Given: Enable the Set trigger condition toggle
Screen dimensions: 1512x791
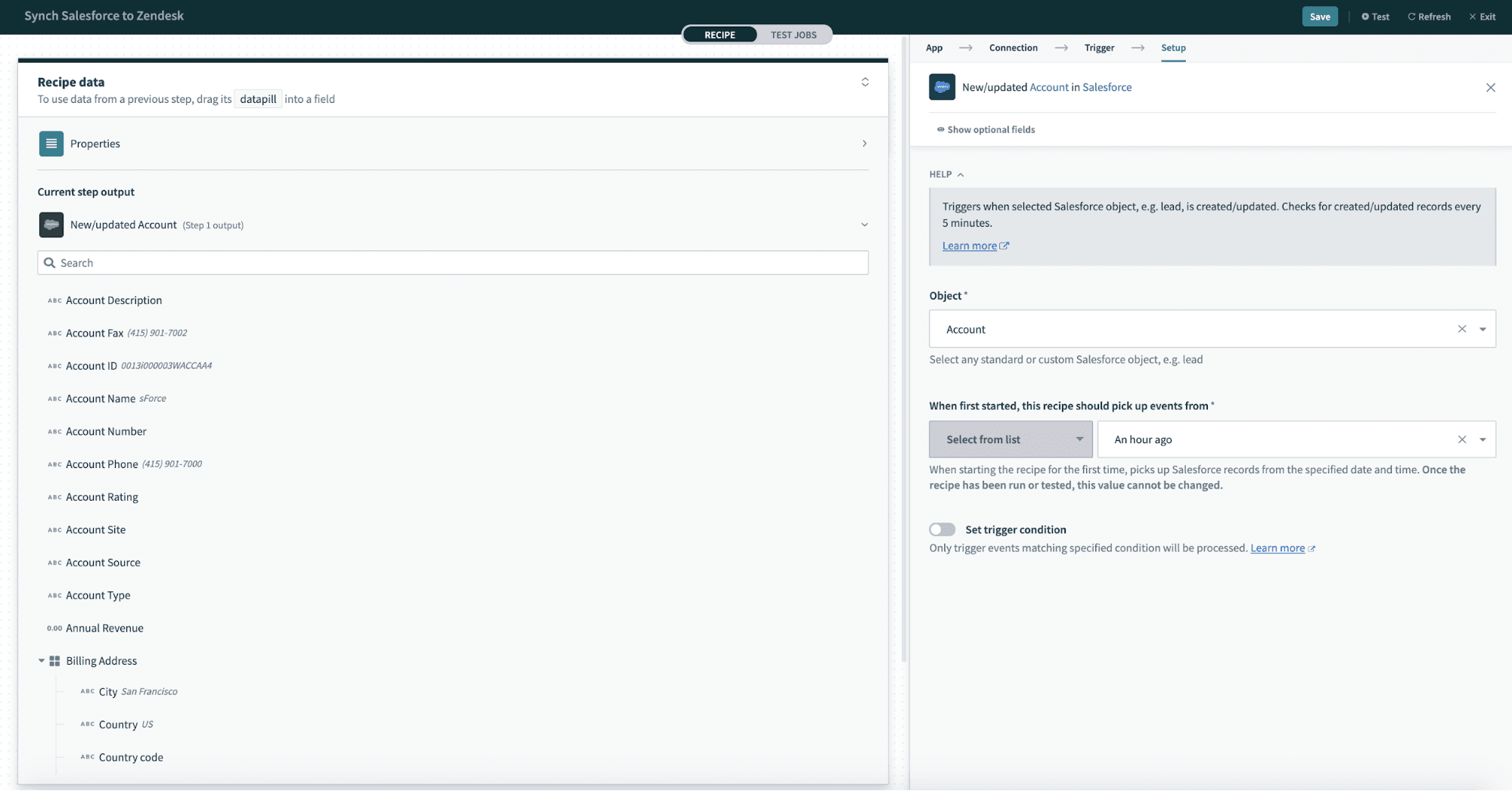Looking at the screenshot, I should [942, 529].
